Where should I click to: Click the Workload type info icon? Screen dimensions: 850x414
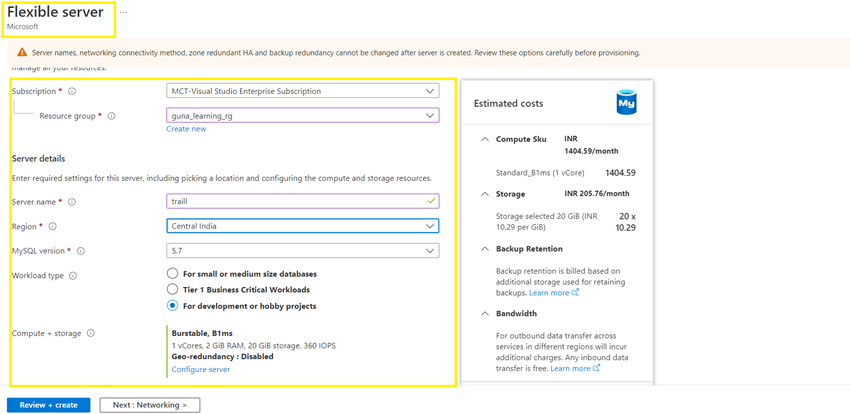coord(73,276)
